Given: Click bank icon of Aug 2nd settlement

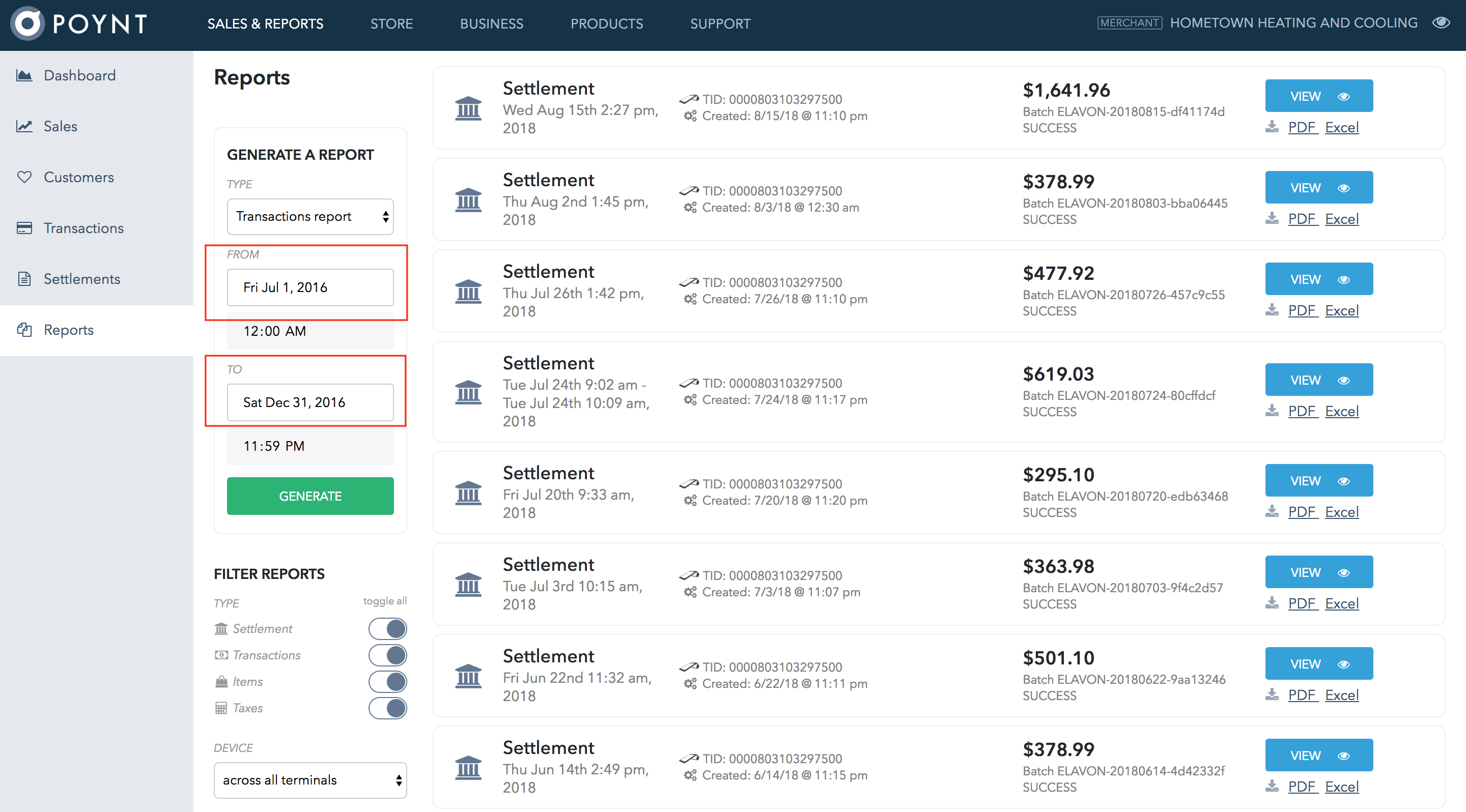Looking at the screenshot, I should point(468,199).
